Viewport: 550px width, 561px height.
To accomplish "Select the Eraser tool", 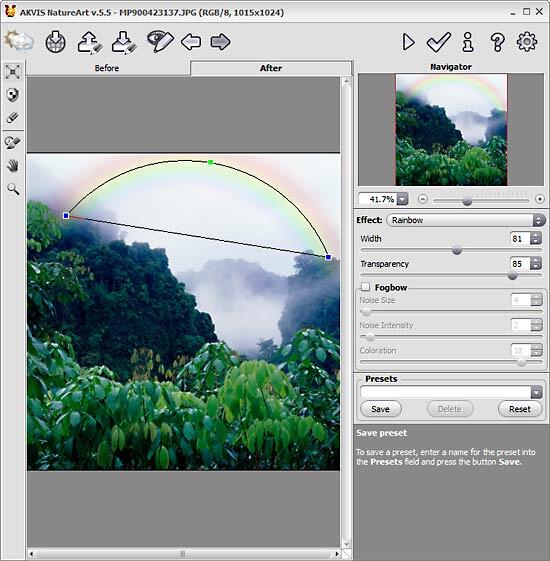I will 13,118.
